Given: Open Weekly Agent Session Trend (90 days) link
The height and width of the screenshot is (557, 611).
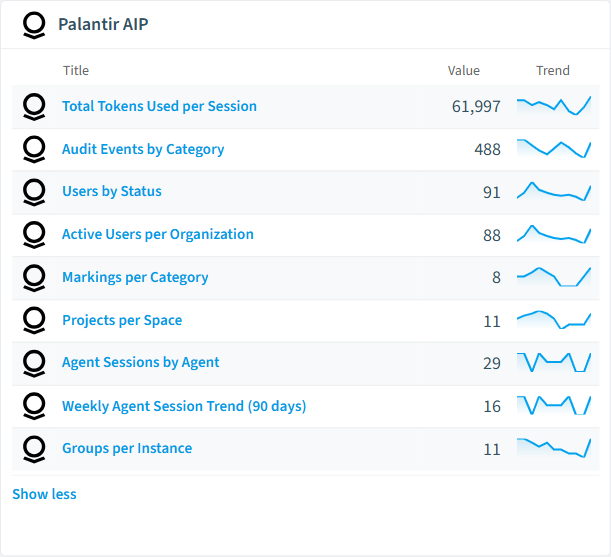Looking at the screenshot, I should (x=184, y=406).
